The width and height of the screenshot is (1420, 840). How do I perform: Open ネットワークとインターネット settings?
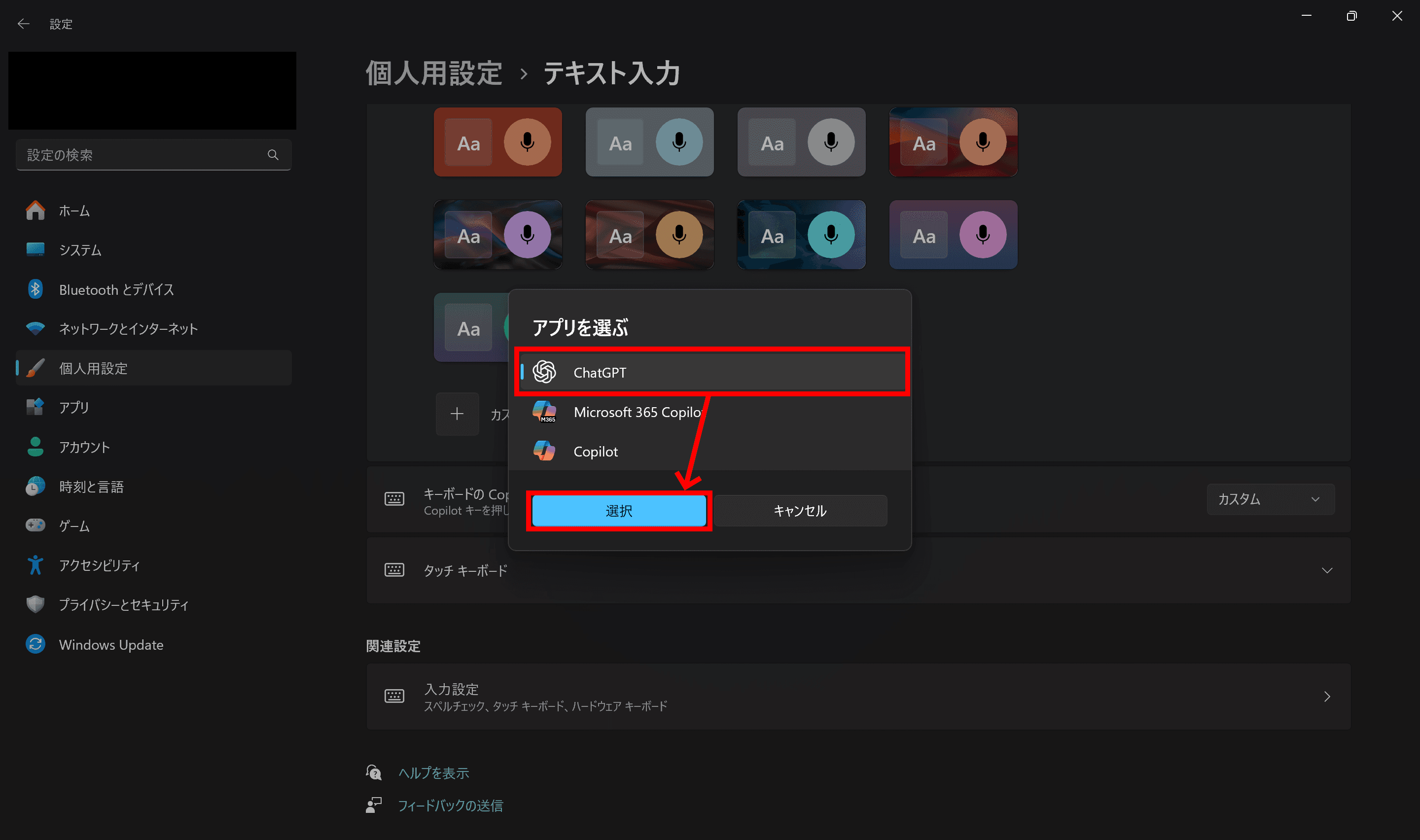click(x=153, y=328)
